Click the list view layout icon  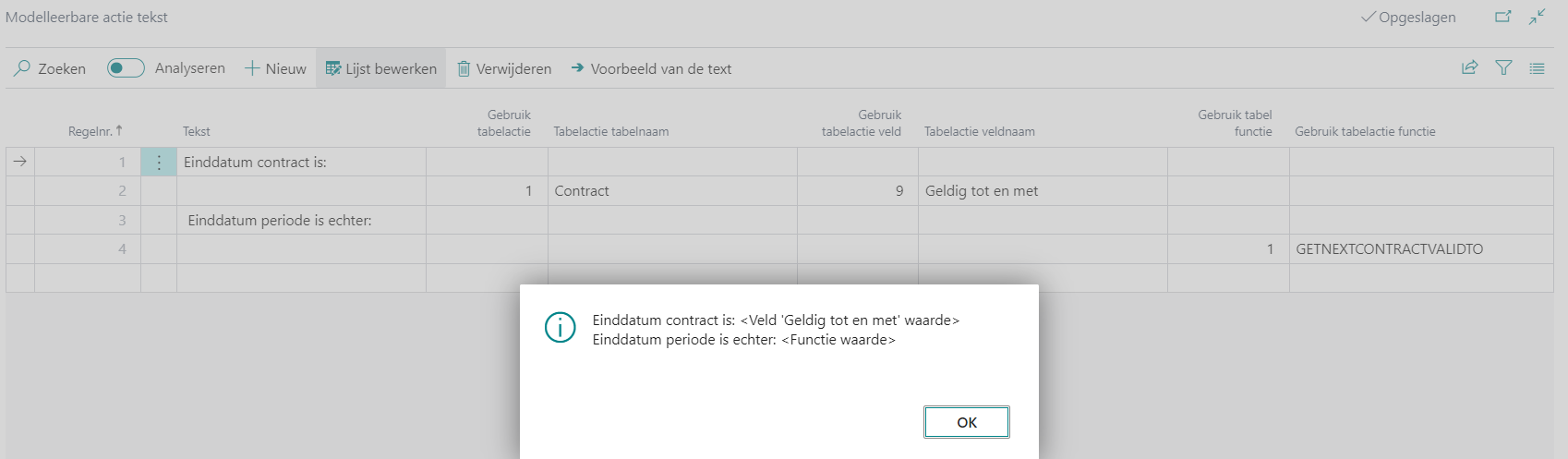point(1537,67)
